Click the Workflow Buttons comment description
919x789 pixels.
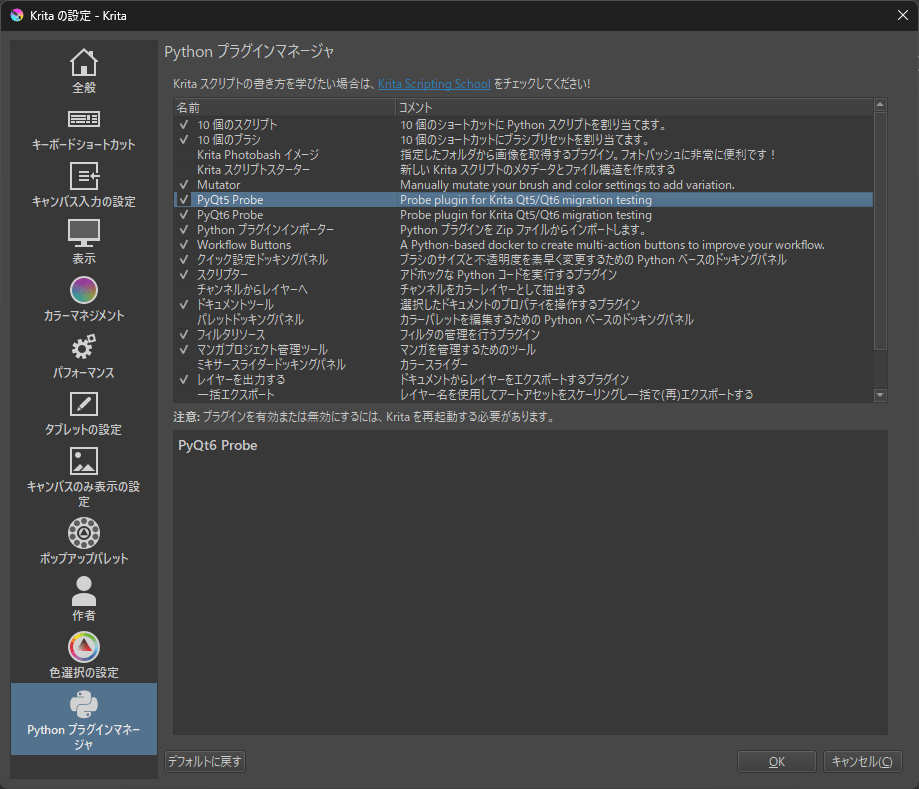coord(612,245)
